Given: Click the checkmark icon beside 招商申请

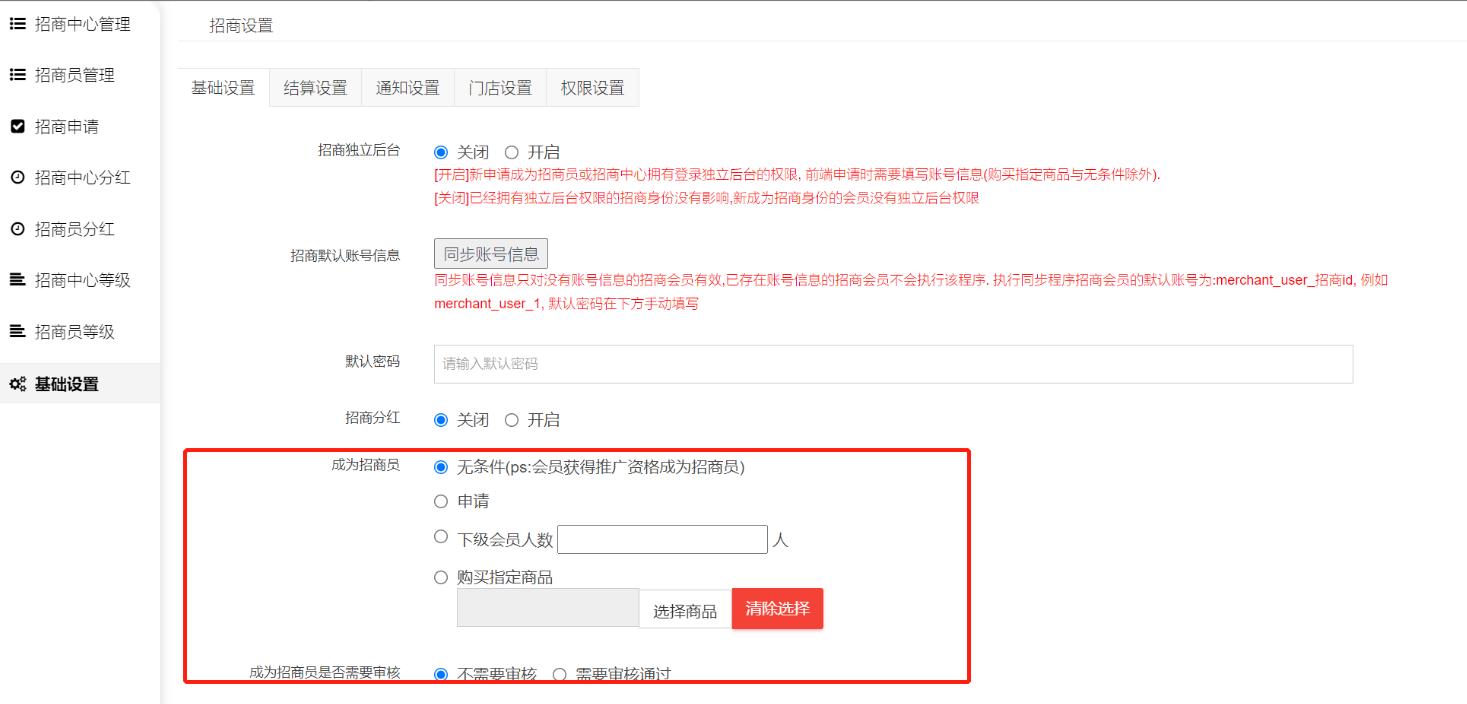Looking at the screenshot, I should click(x=17, y=127).
